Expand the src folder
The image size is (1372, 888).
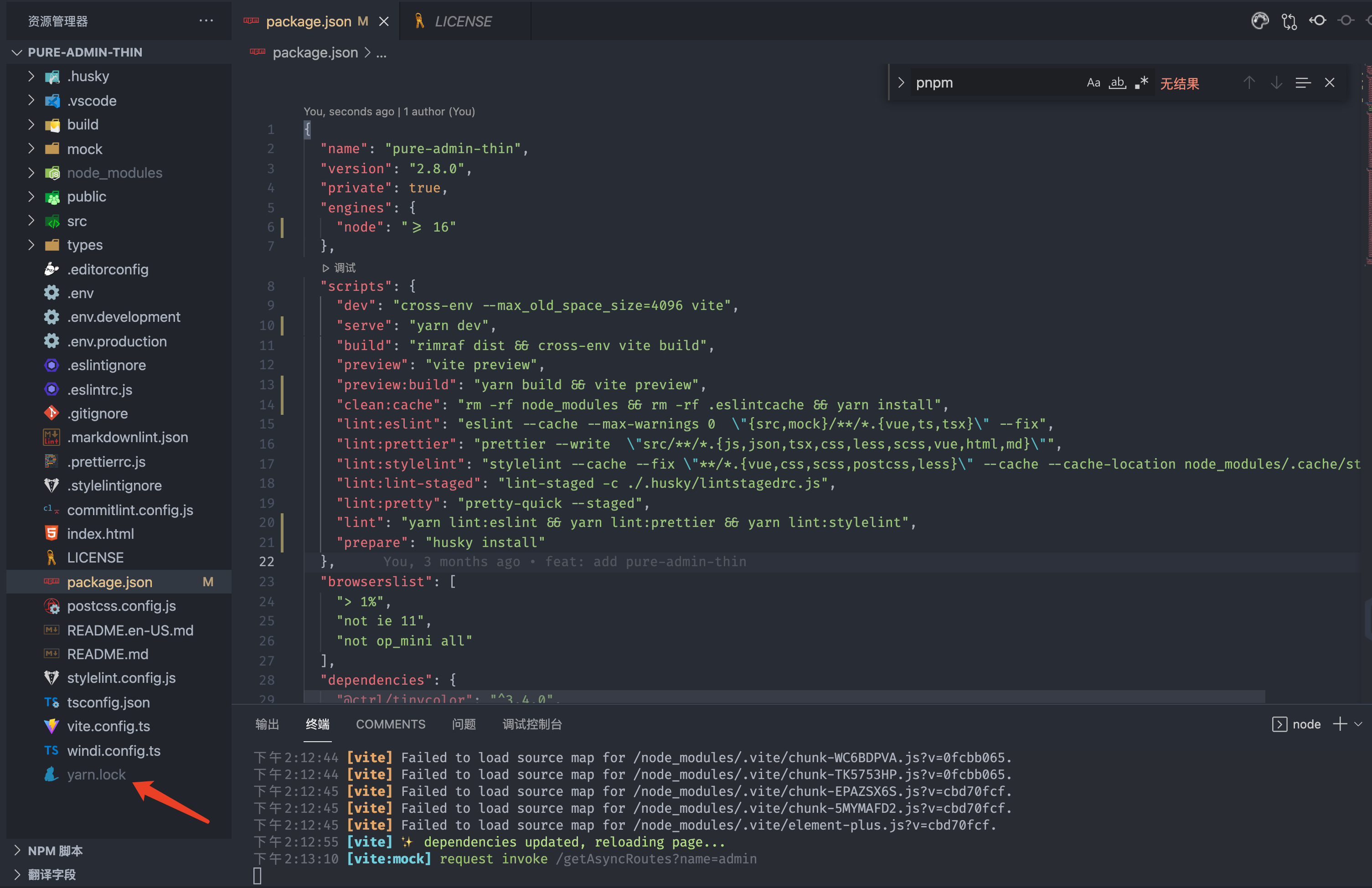(x=32, y=221)
